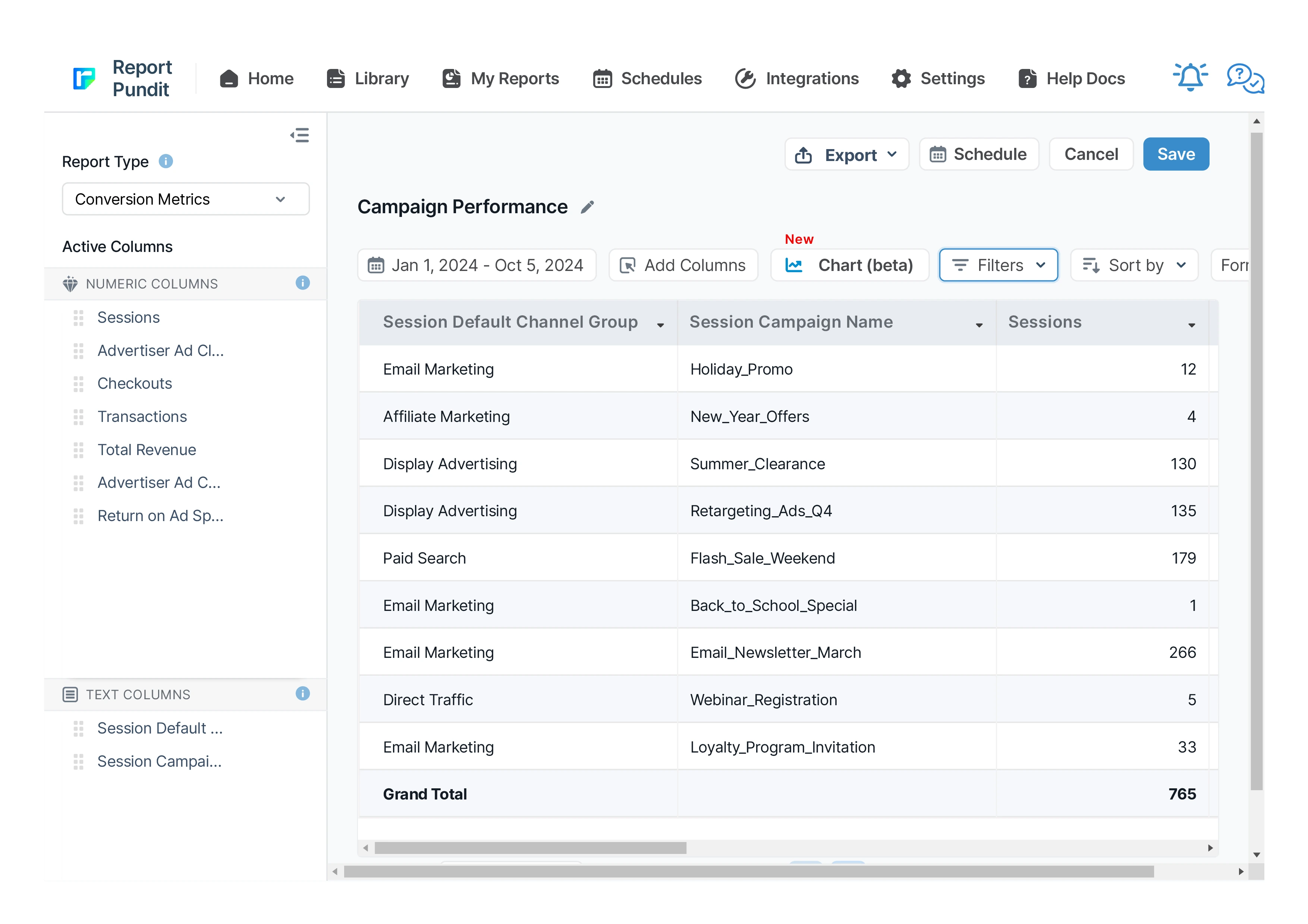Open the Sessions column header menu arrow

click(1191, 325)
